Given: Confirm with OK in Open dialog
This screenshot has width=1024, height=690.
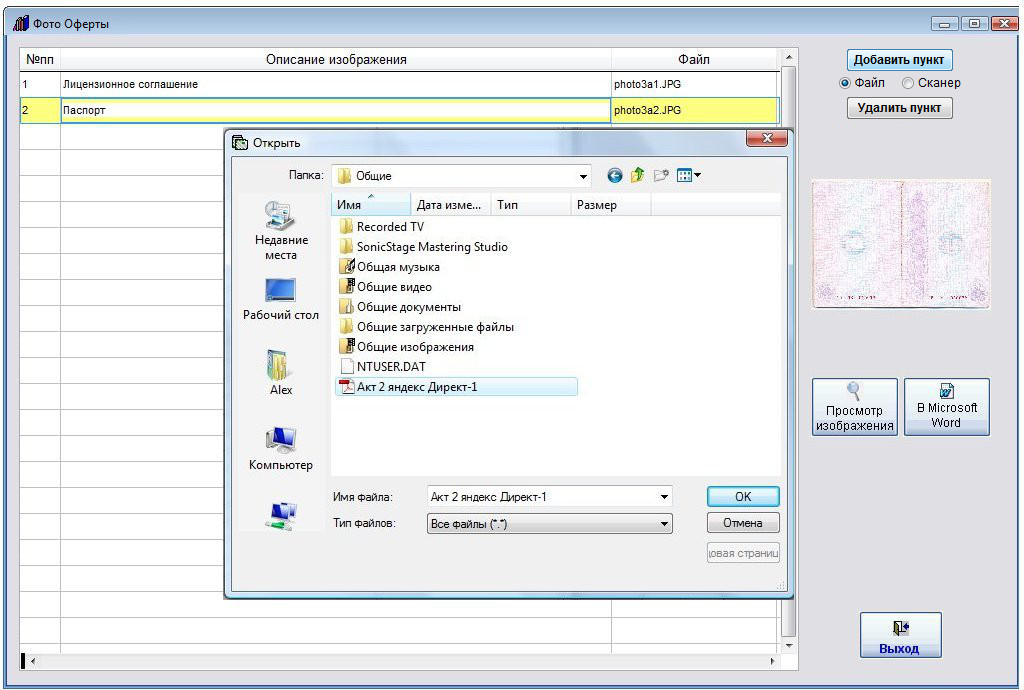Looking at the screenshot, I should point(743,497).
